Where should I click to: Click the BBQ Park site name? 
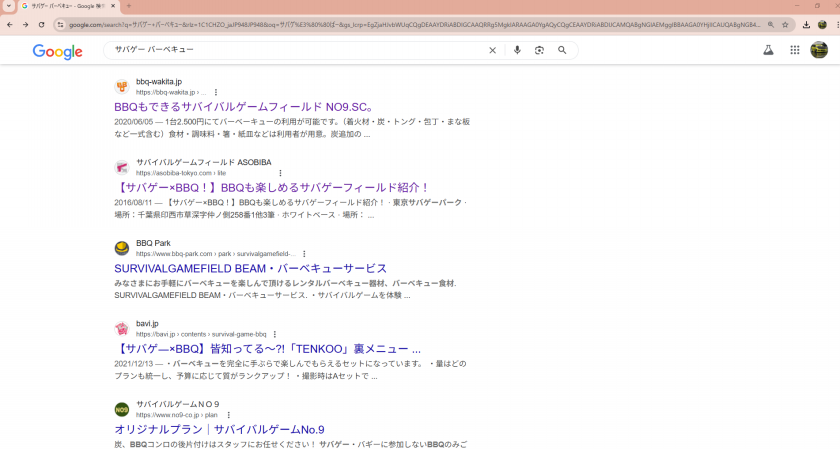point(153,243)
